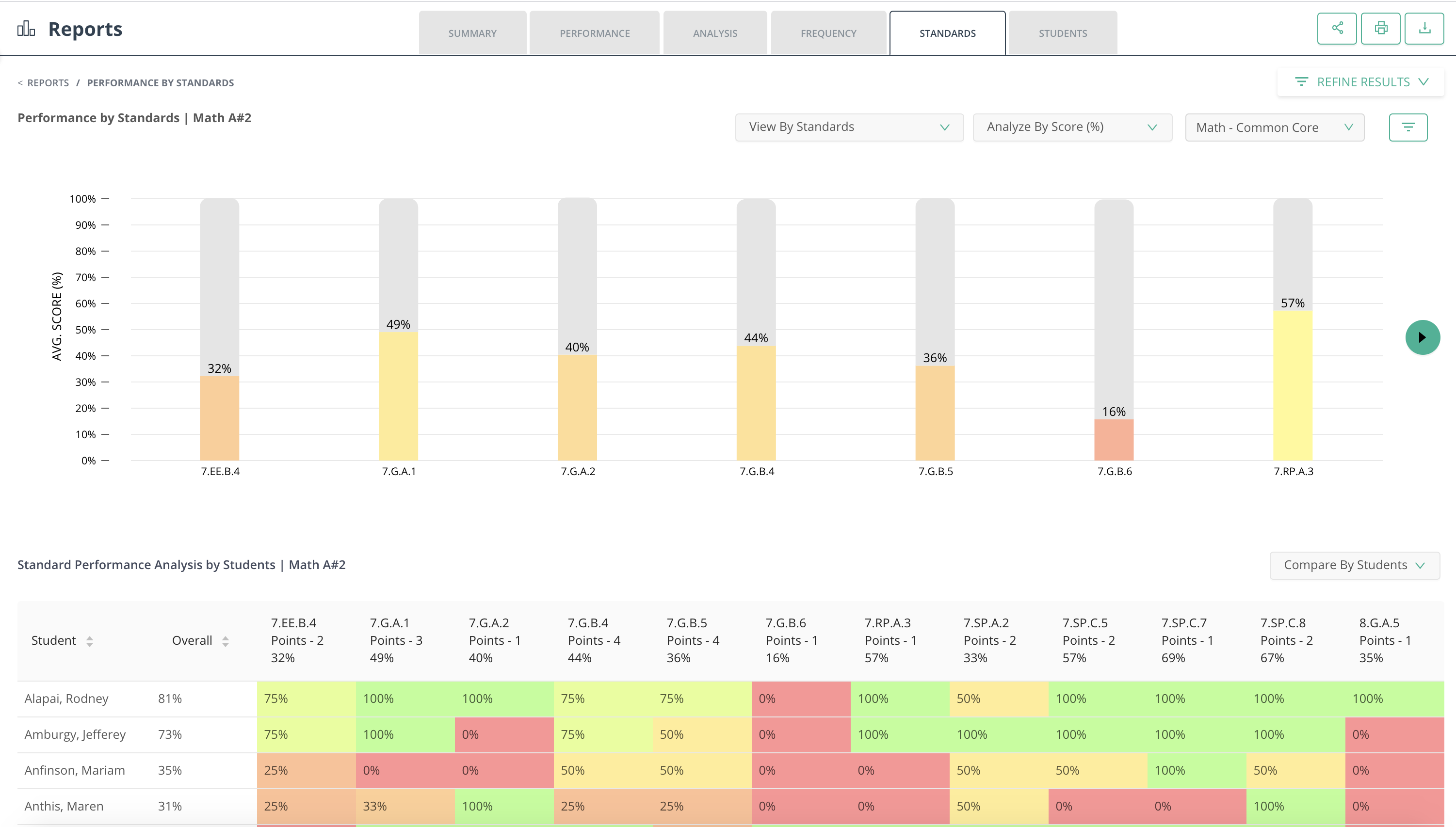Click the Reports bar chart logo icon

pyautogui.click(x=26, y=29)
